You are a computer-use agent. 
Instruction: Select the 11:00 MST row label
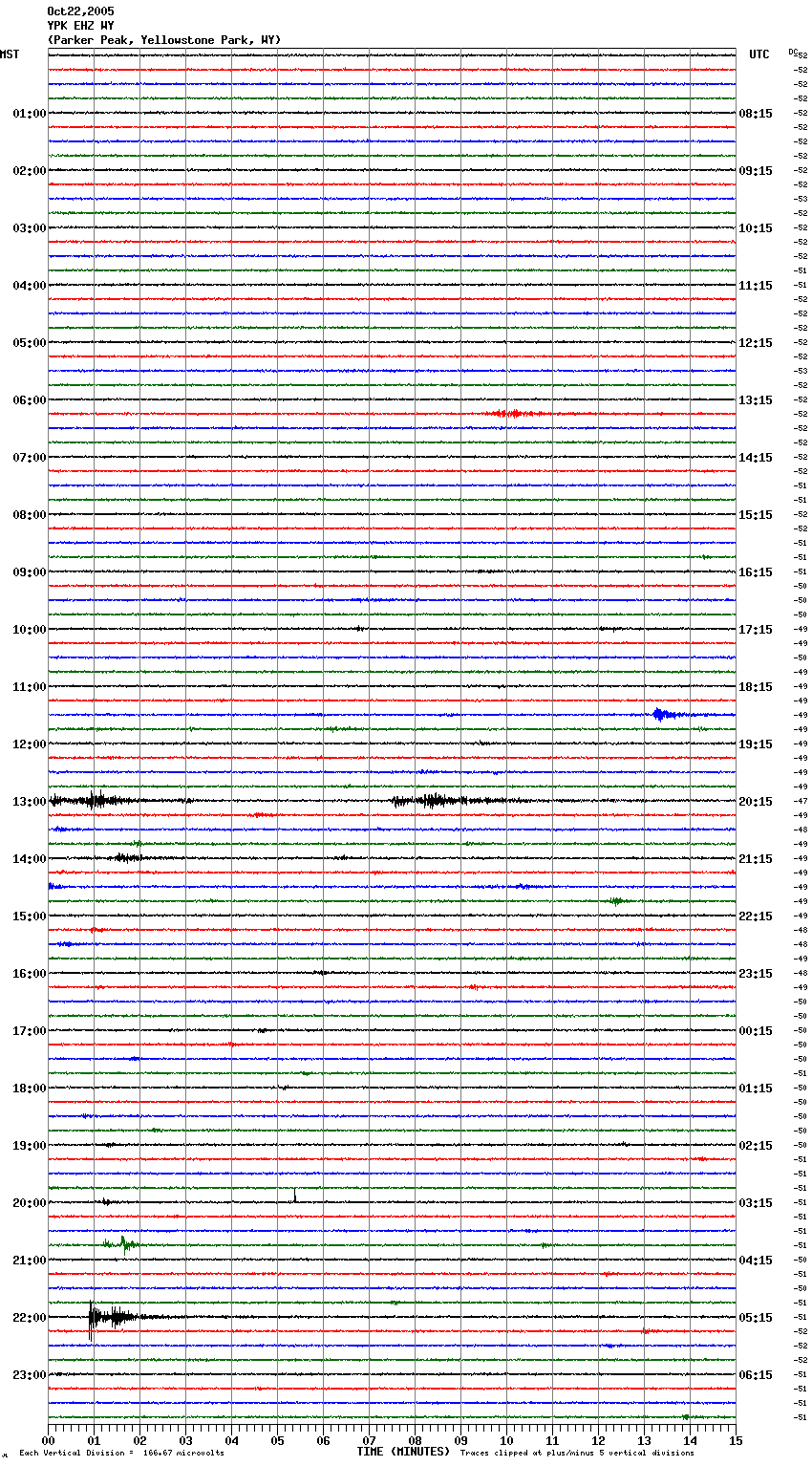(30, 687)
